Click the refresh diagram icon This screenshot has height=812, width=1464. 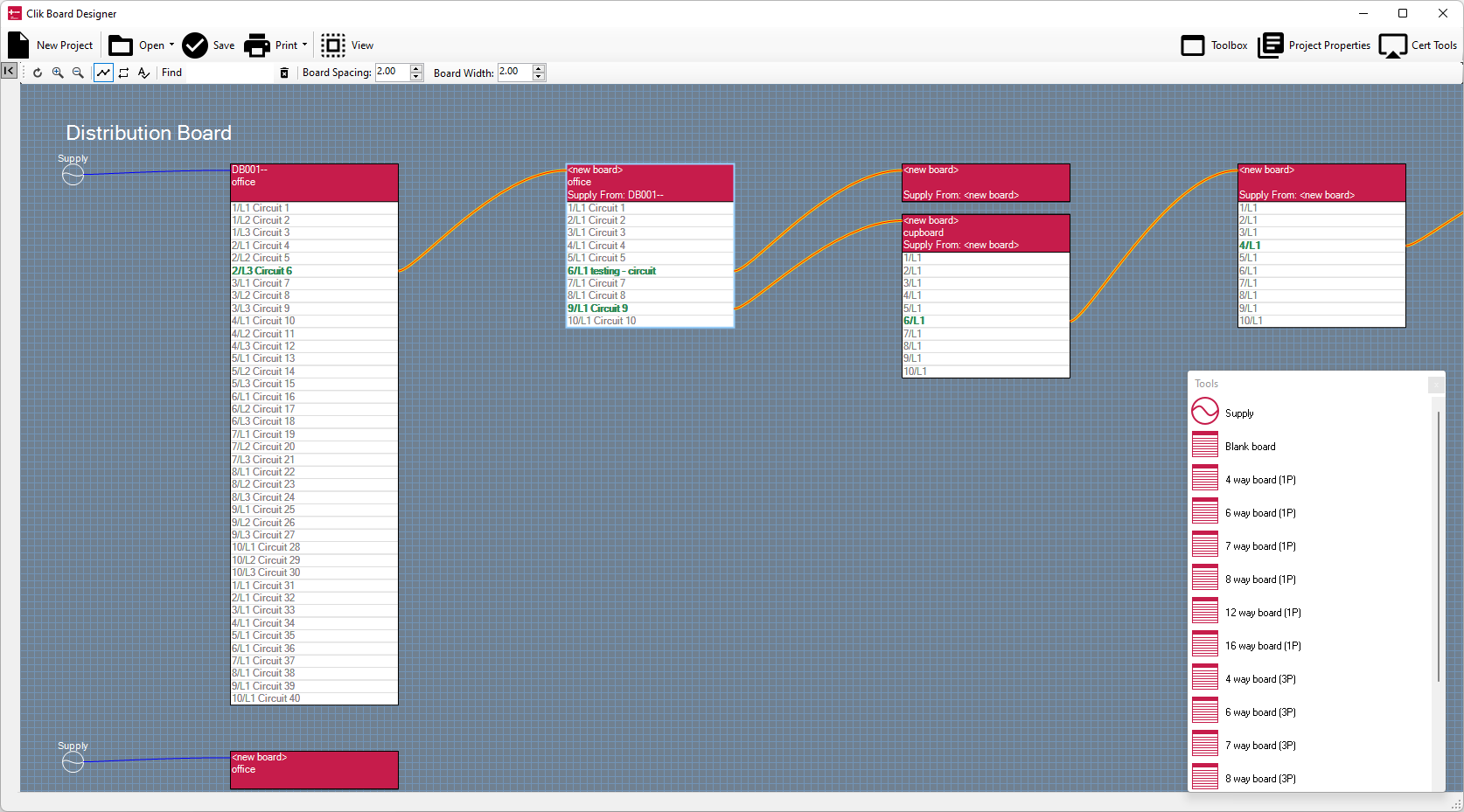point(38,73)
